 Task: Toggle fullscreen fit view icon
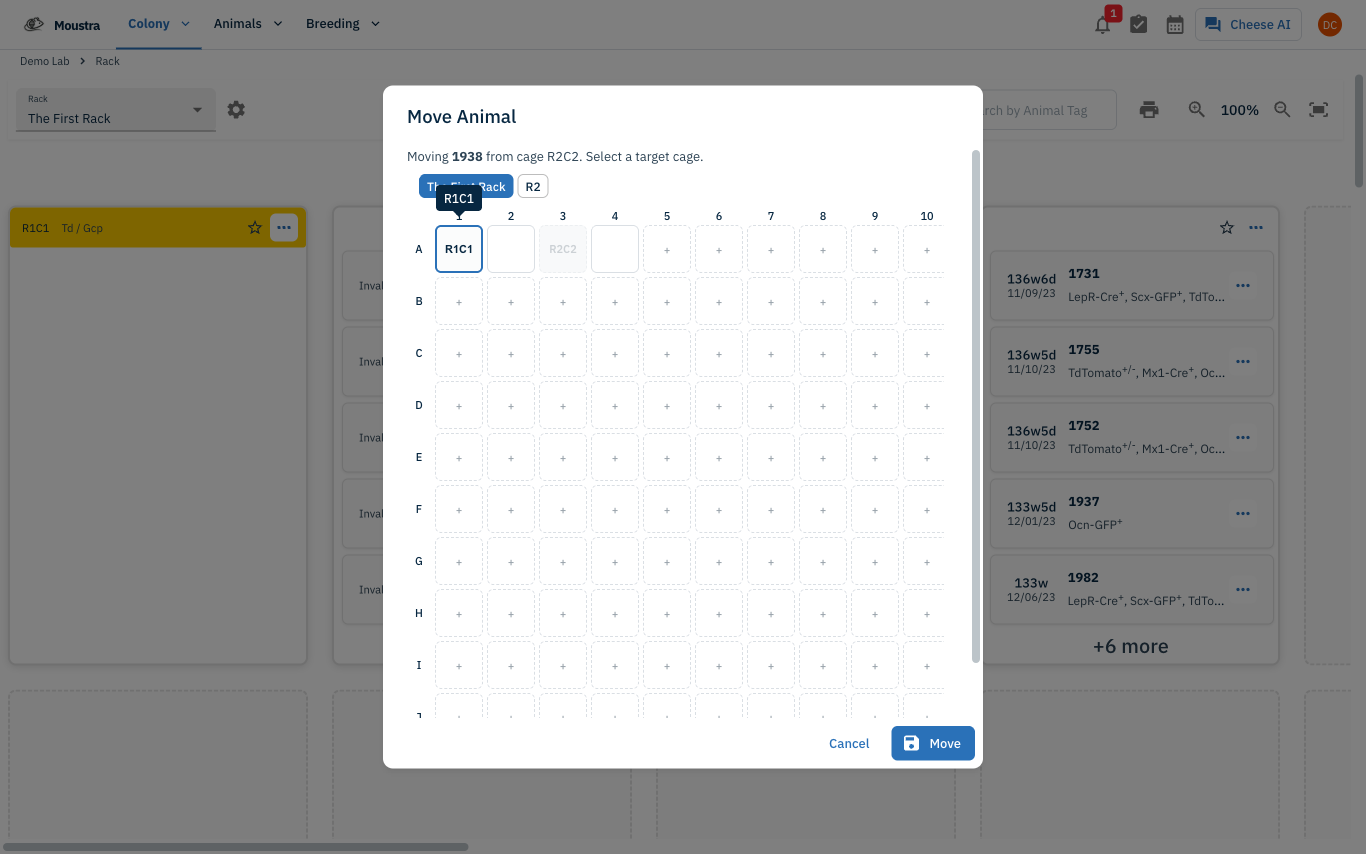click(x=1319, y=110)
